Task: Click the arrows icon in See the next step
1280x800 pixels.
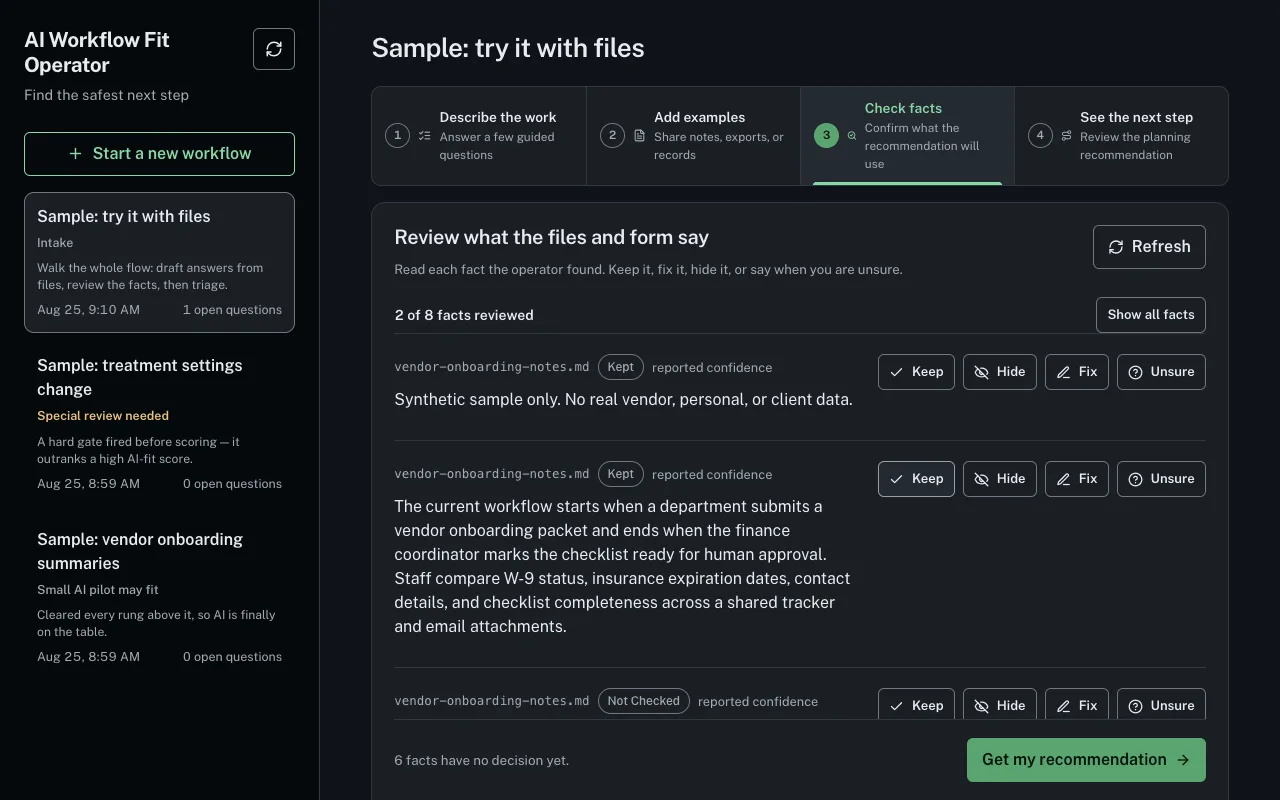Action: 1067,136
